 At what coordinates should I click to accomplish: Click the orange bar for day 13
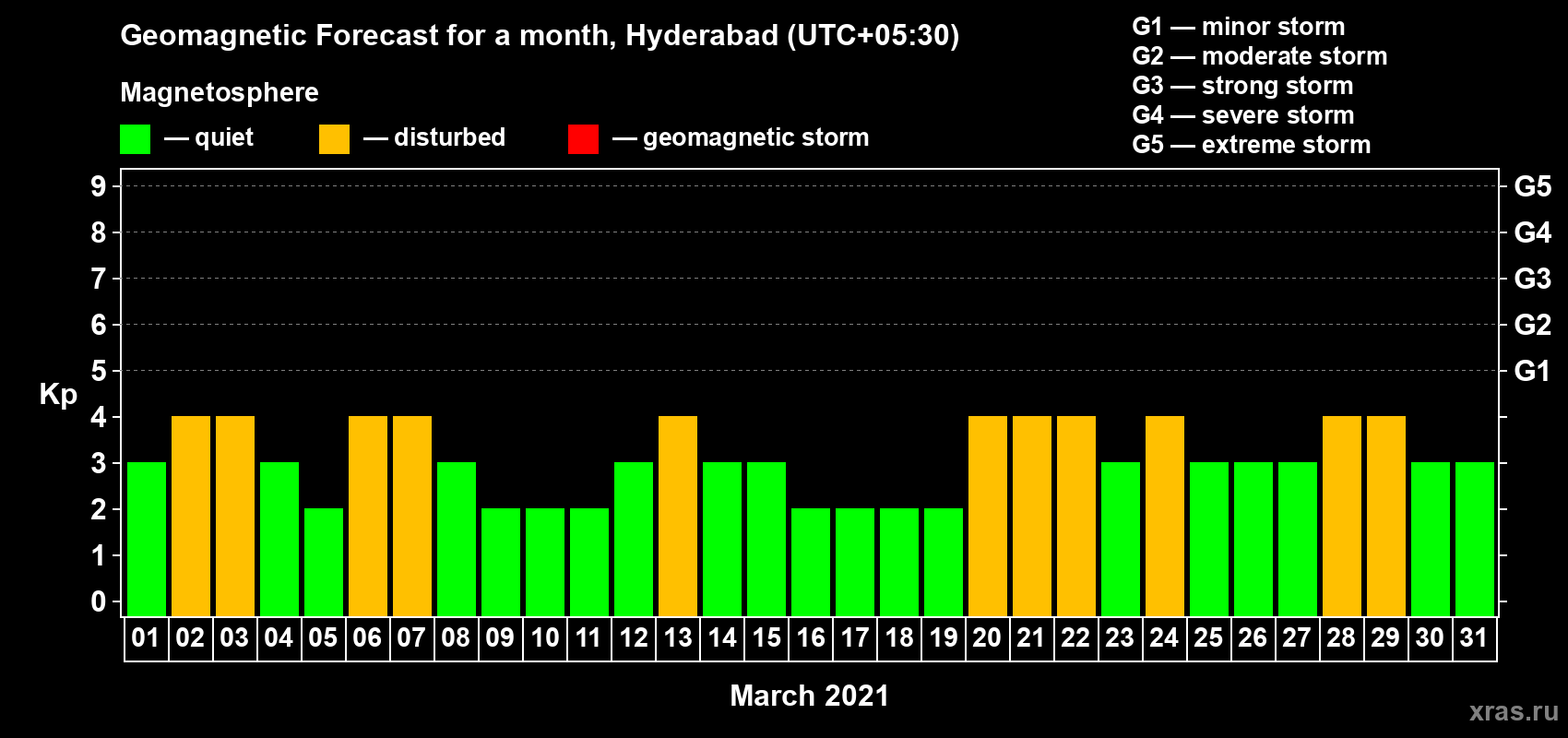678,516
